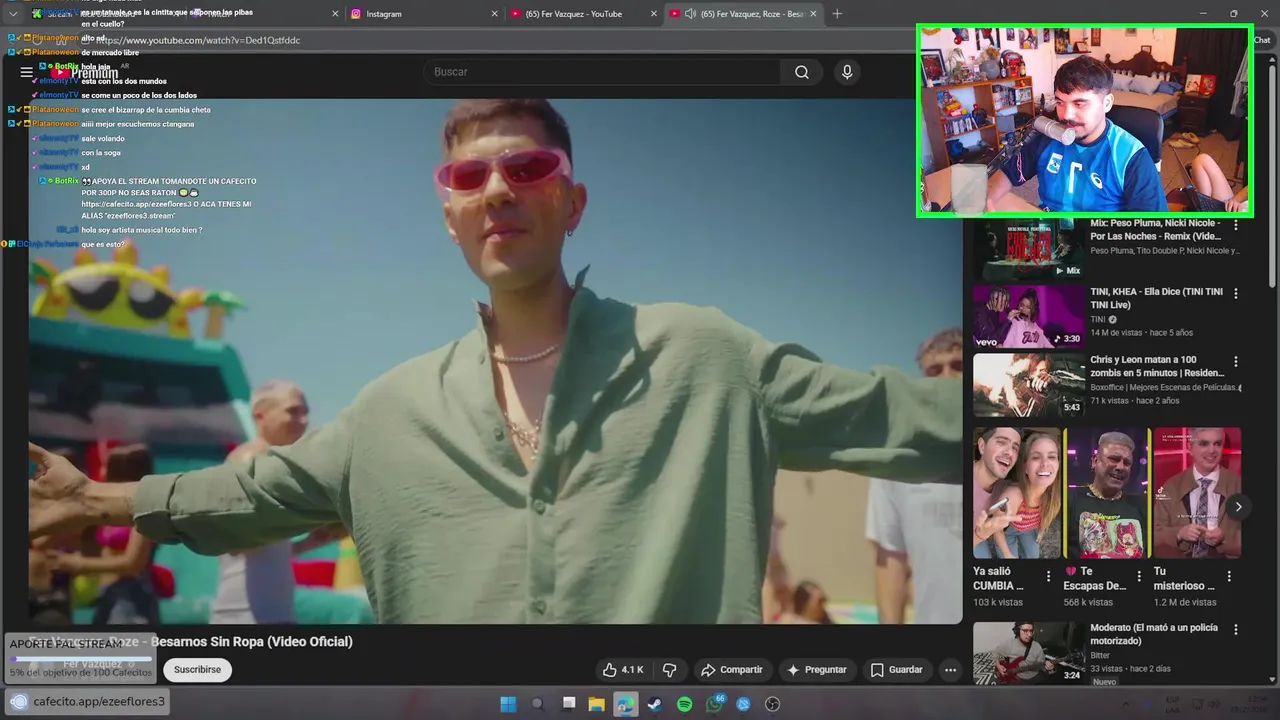Expand the browser tab search dropdown
This screenshot has height=720, width=1280.
pyautogui.click(x=13, y=14)
